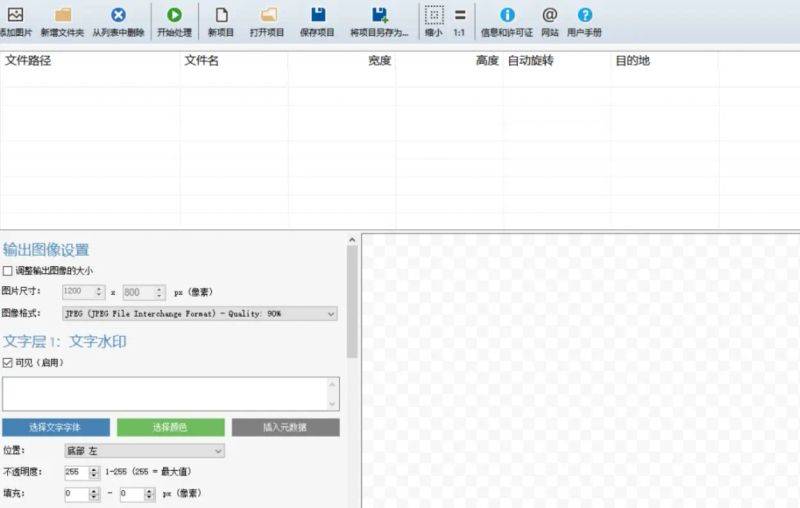This screenshot has width=800, height=508.
Task: Click the 新增文件夹 folder icon
Action: pyautogui.click(x=62, y=16)
